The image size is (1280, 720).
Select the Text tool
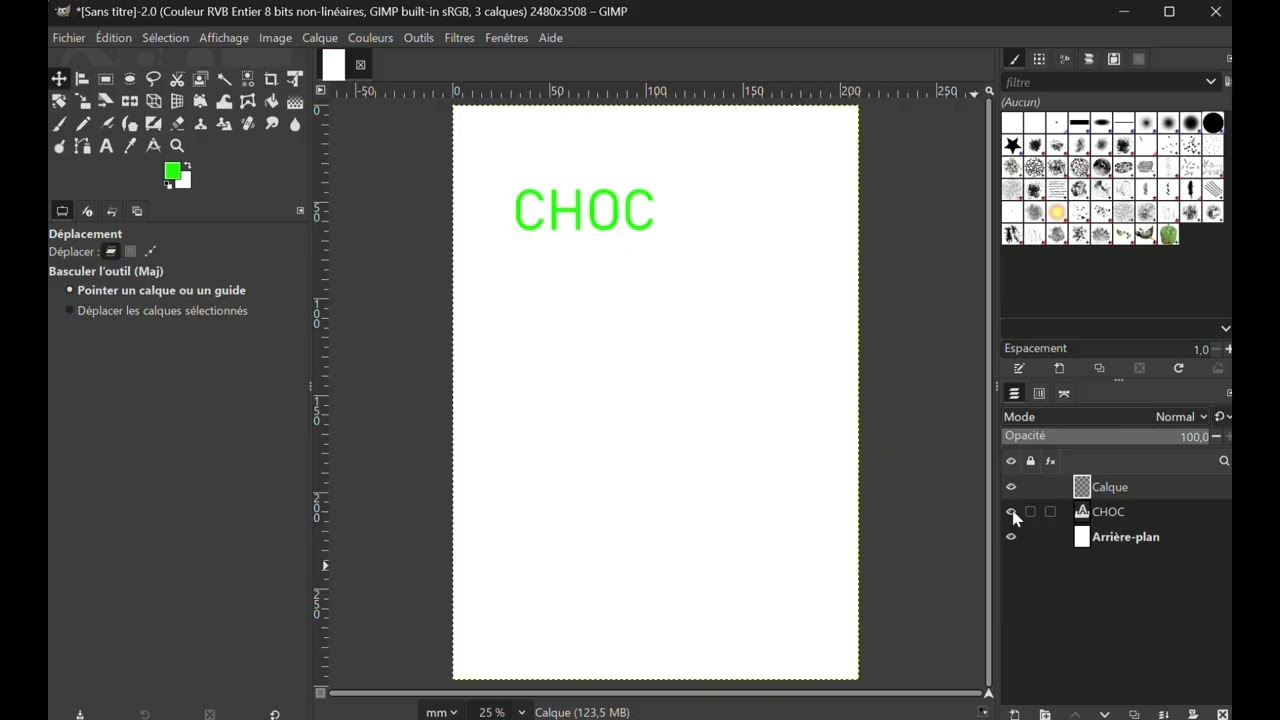[x=106, y=146]
